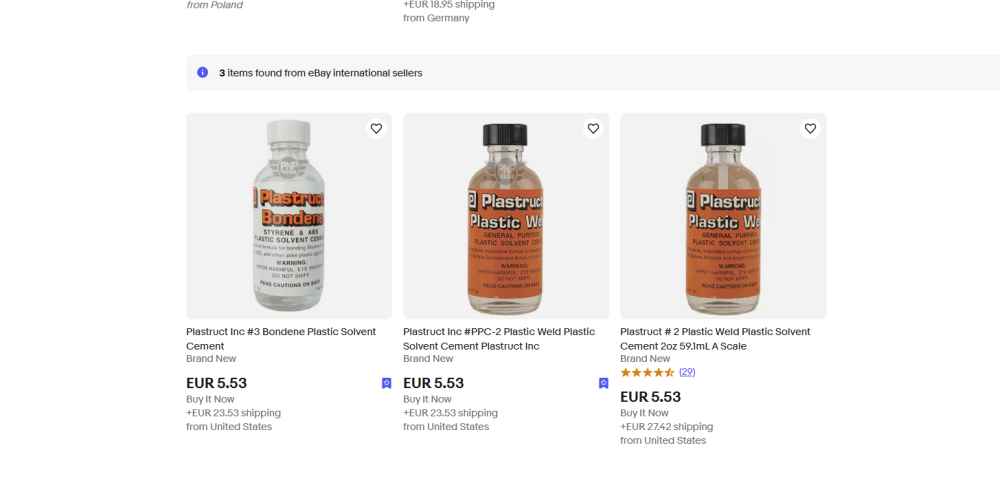Click purple badge icon beside Bondene price
This screenshot has height=503, width=1000.
point(387,383)
